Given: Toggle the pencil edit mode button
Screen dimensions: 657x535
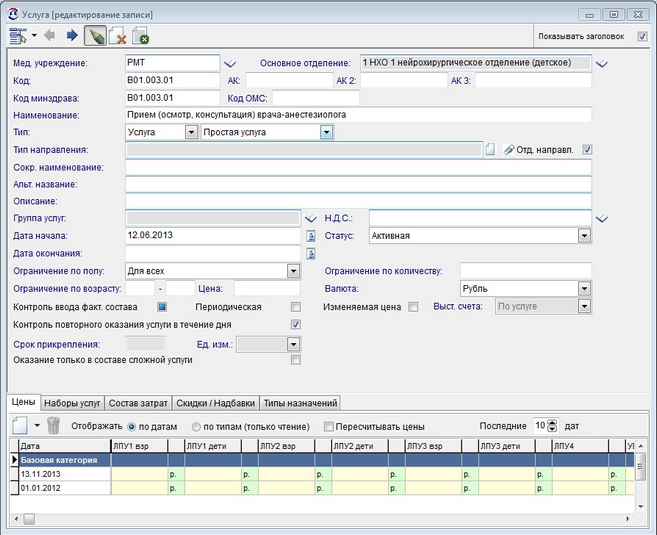Looking at the screenshot, I should tap(95, 36).
